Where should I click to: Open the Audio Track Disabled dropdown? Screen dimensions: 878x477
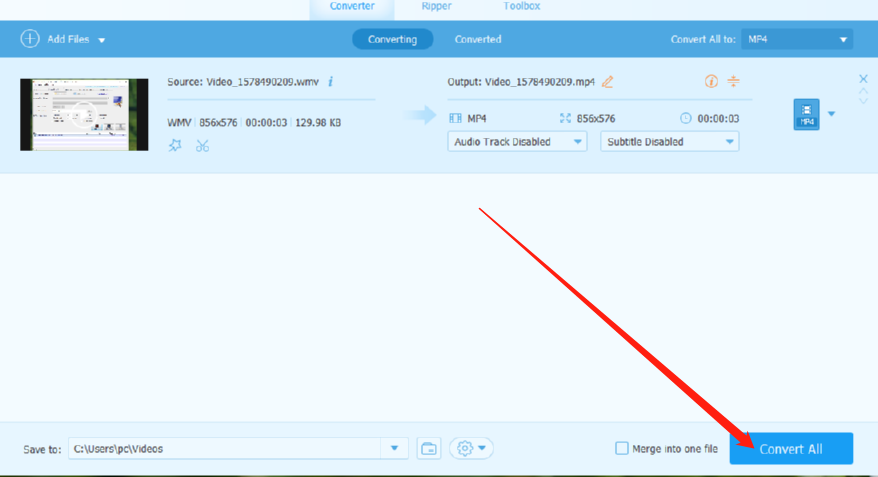click(x=517, y=142)
